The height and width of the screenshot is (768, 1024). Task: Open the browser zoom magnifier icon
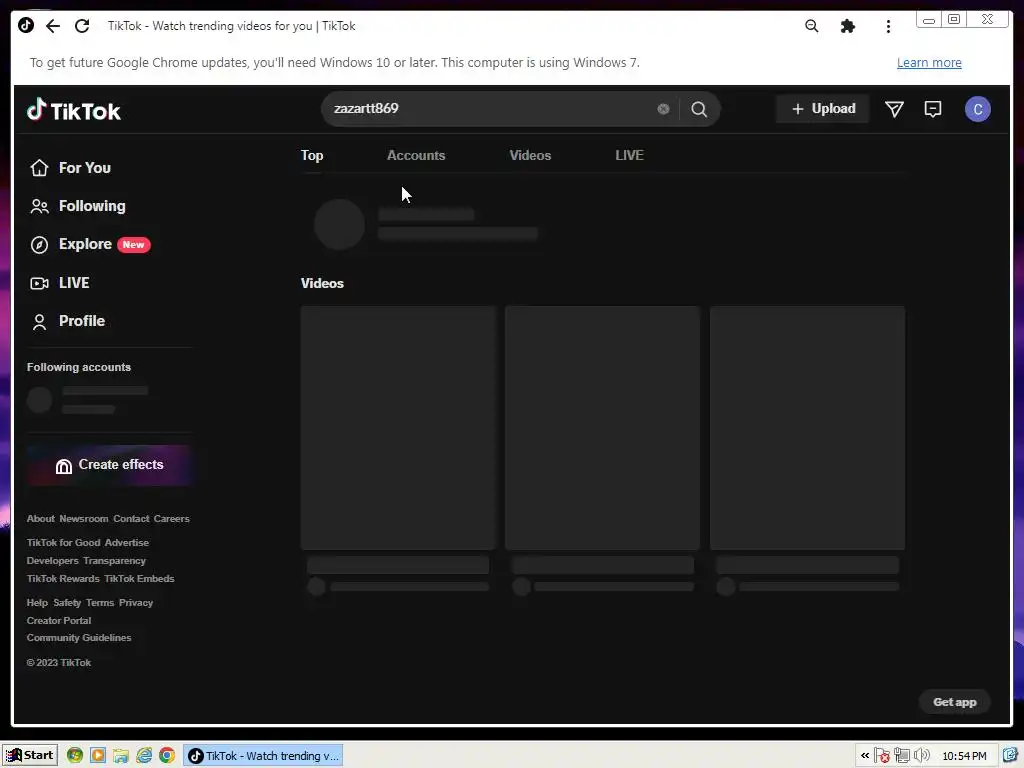pyautogui.click(x=811, y=26)
